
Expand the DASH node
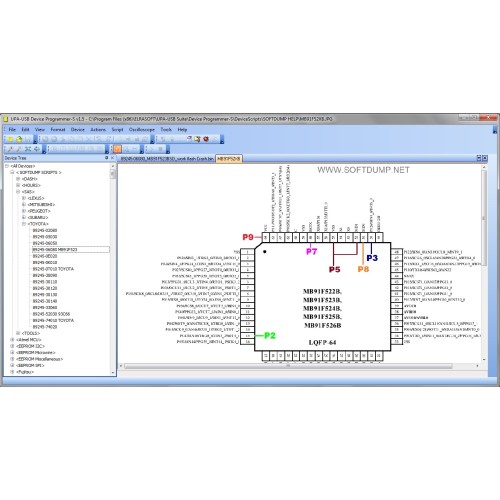click(x=18, y=179)
